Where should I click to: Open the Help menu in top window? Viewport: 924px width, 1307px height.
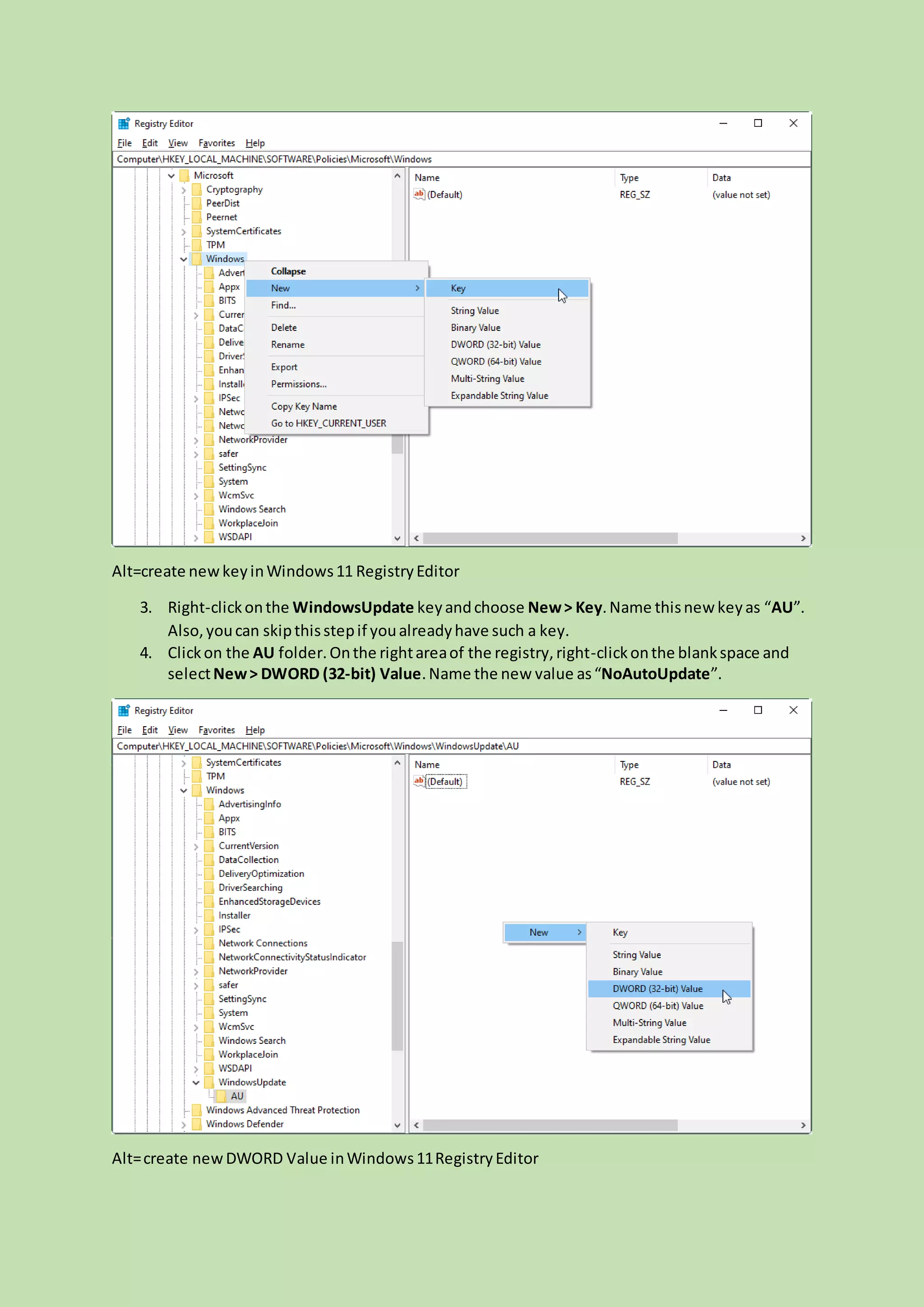[x=255, y=143]
